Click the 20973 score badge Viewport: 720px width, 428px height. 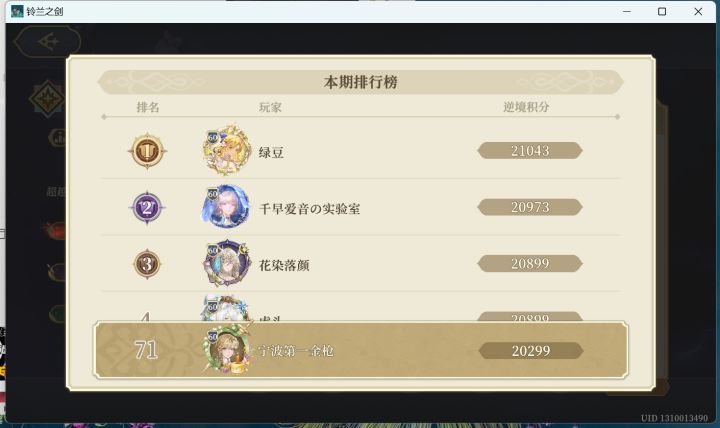(x=530, y=207)
